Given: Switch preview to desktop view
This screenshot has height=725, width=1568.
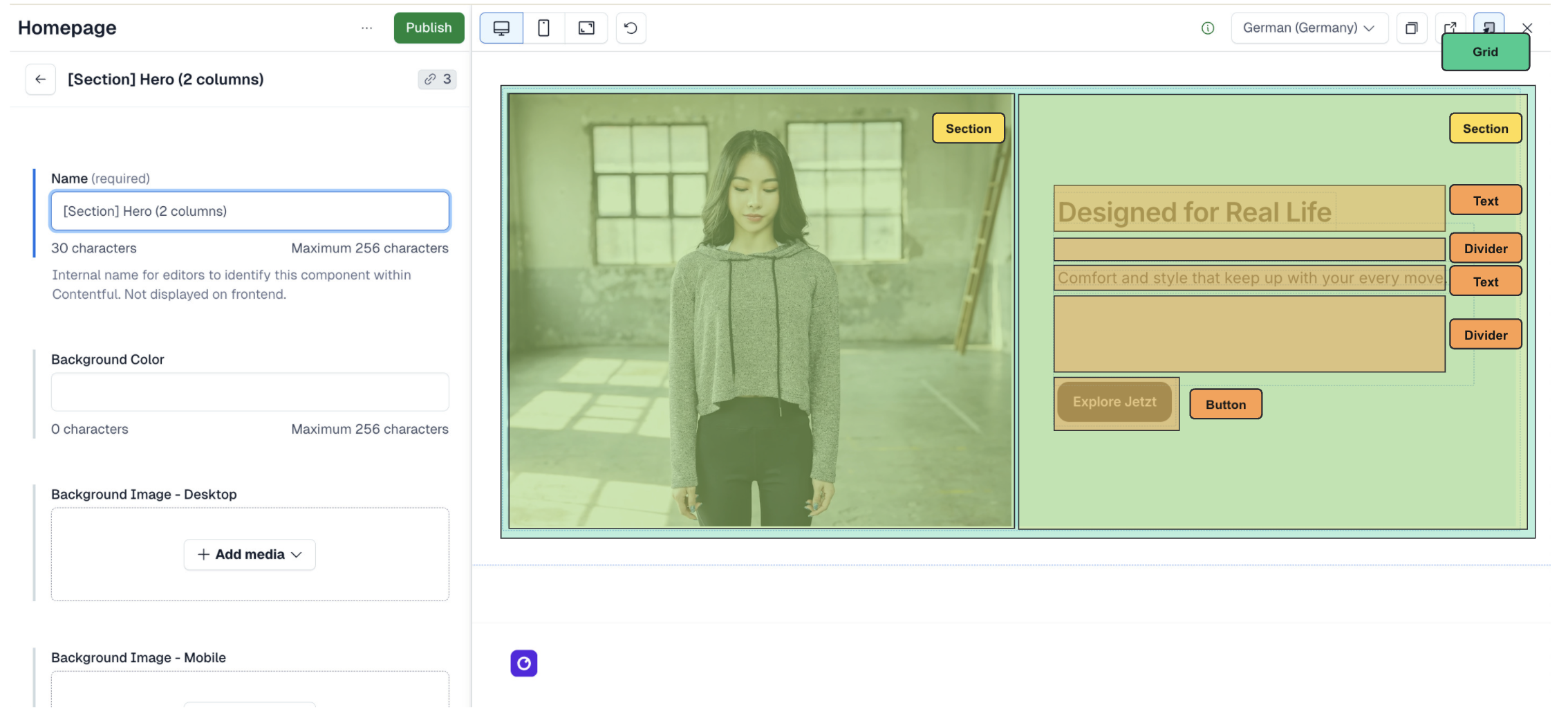Looking at the screenshot, I should [501, 28].
